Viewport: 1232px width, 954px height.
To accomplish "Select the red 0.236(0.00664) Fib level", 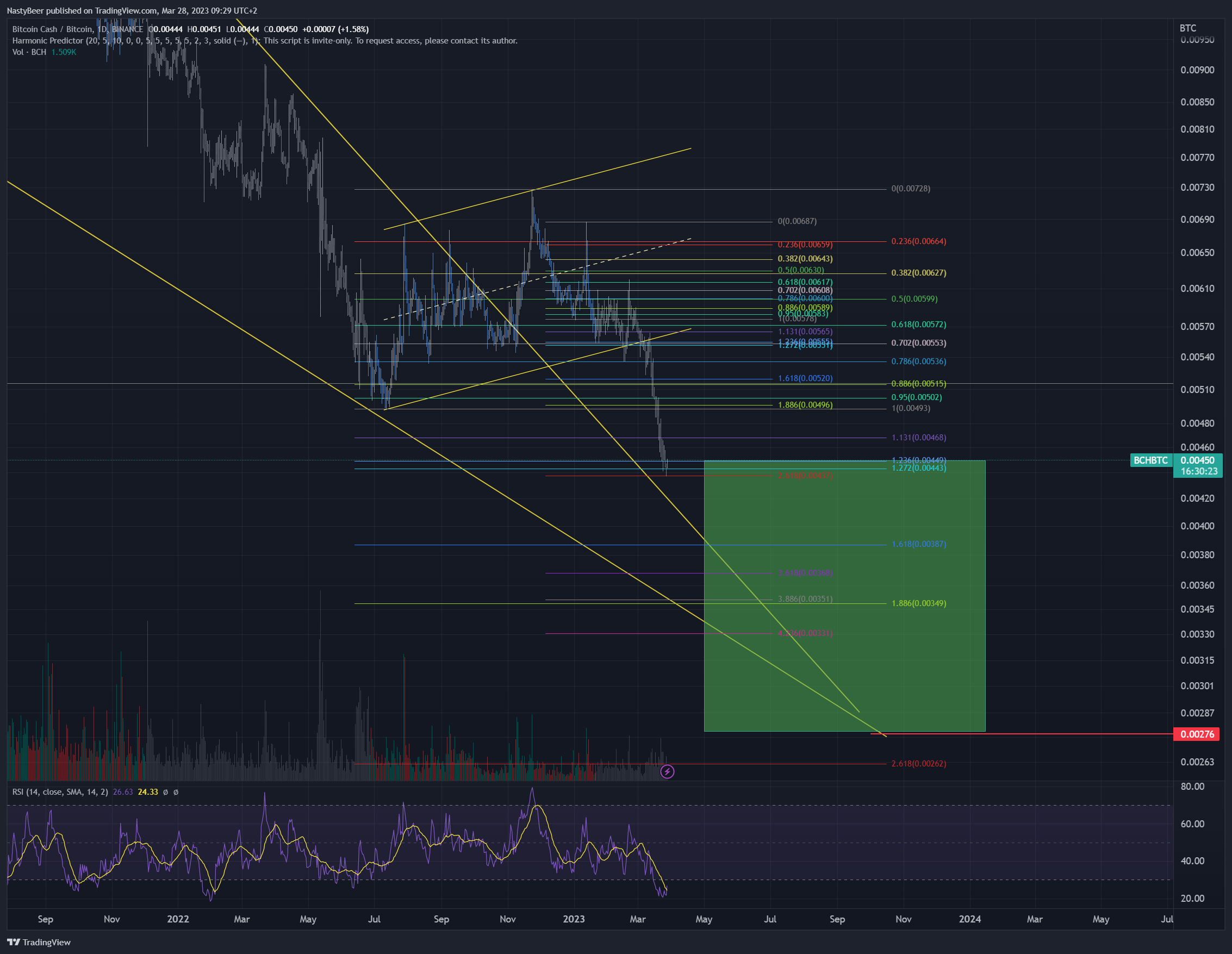I will tap(918, 241).
